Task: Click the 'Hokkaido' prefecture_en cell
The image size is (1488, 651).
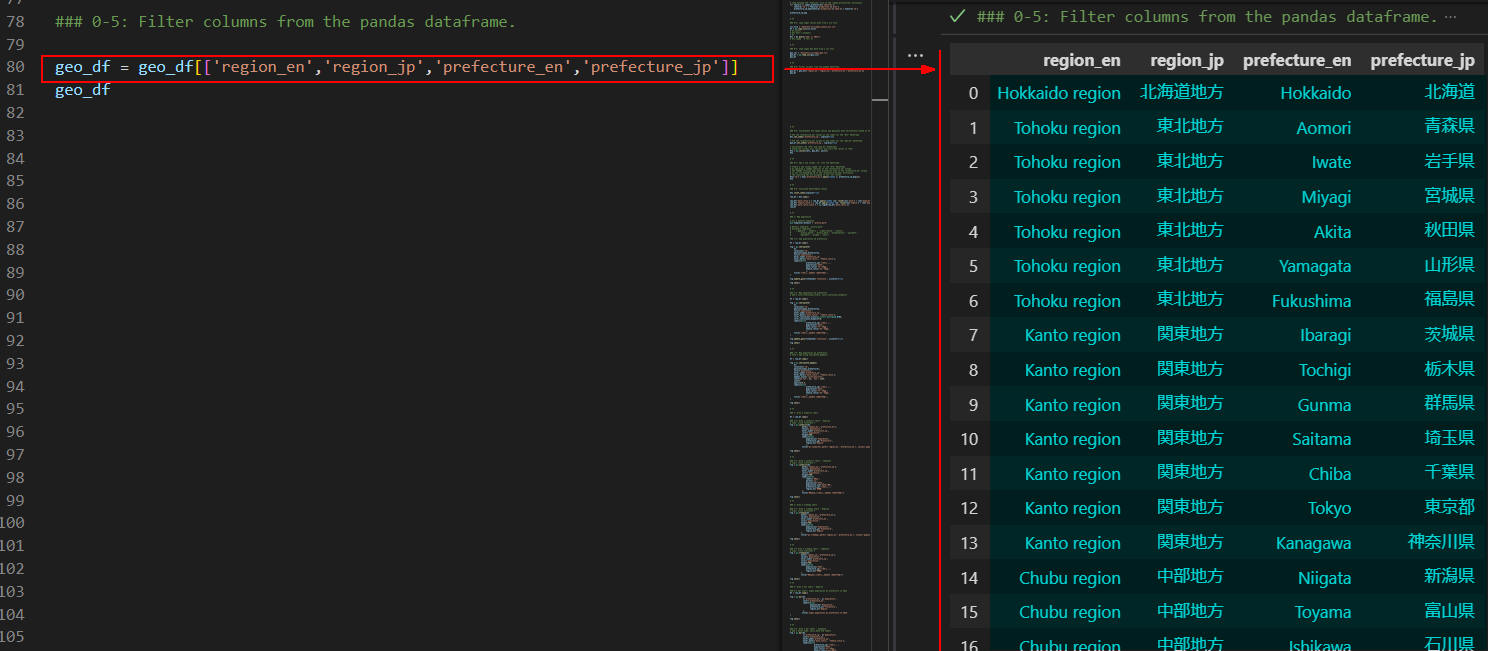Action: pos(1315,93)
